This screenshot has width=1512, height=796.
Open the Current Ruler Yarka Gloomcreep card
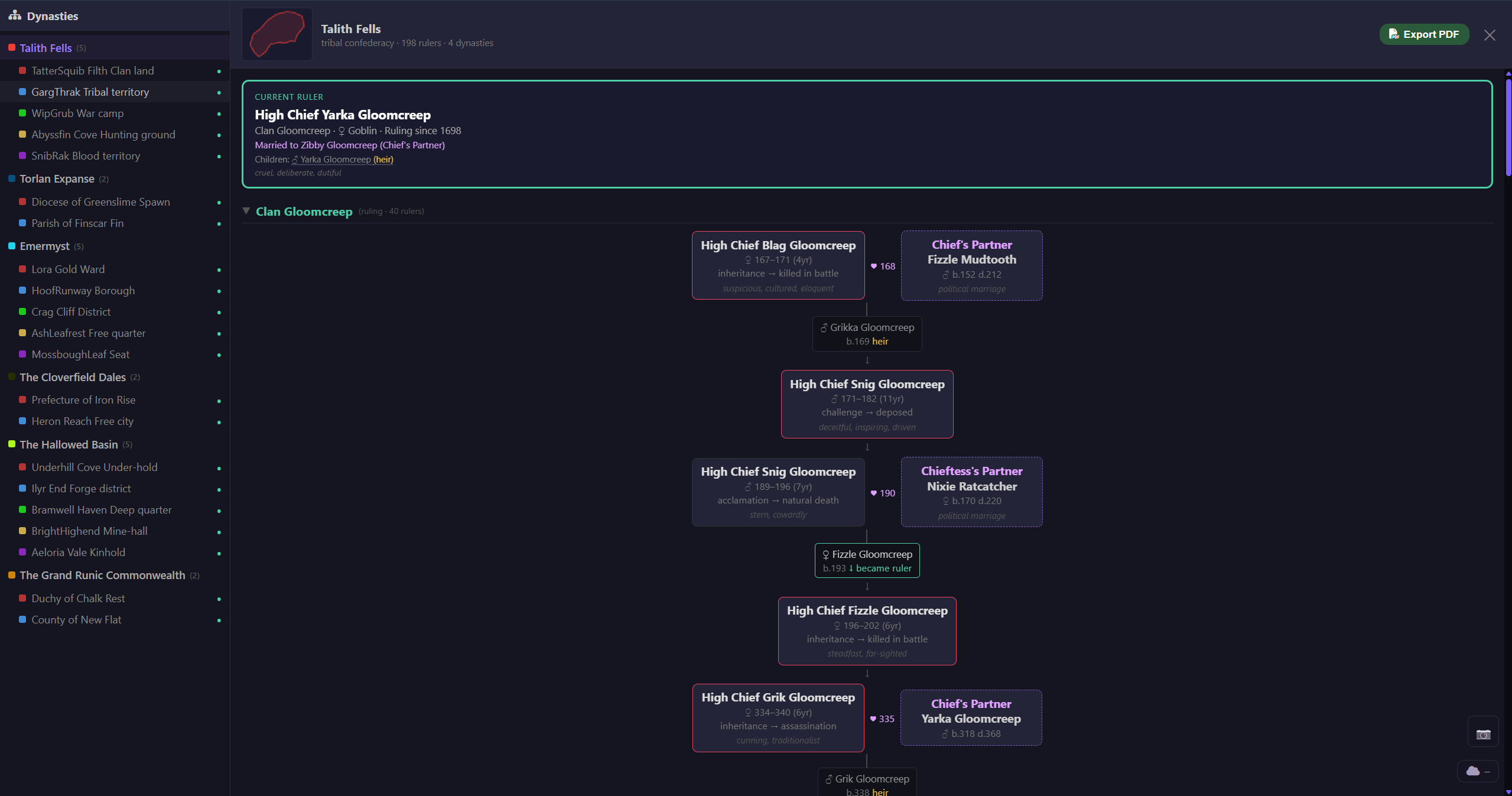coord(867,134)
